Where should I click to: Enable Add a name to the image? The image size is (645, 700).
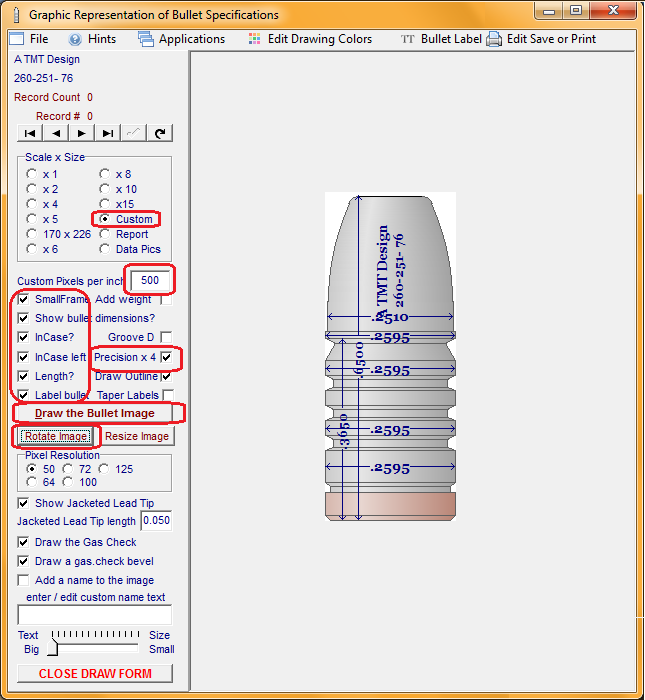(x=23, y=580)
